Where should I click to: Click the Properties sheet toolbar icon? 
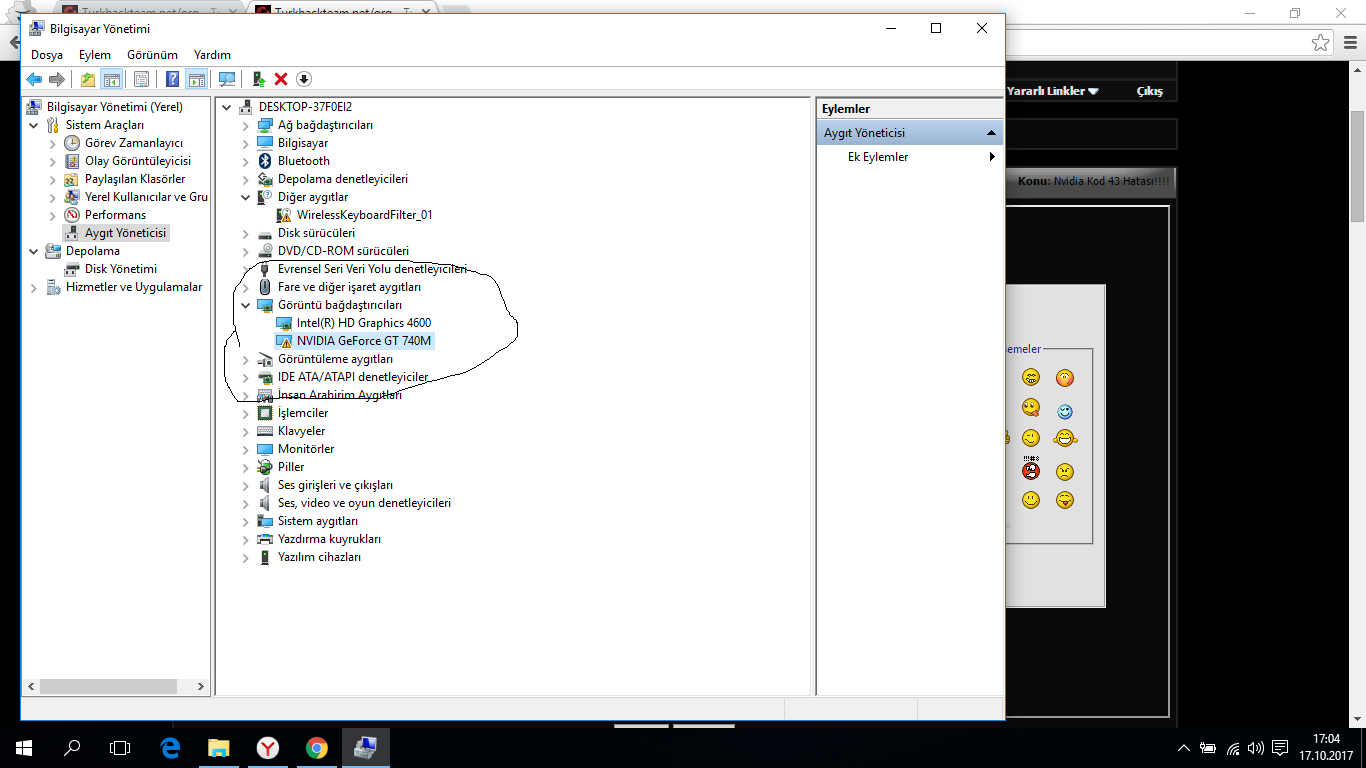tap(142, 79)
